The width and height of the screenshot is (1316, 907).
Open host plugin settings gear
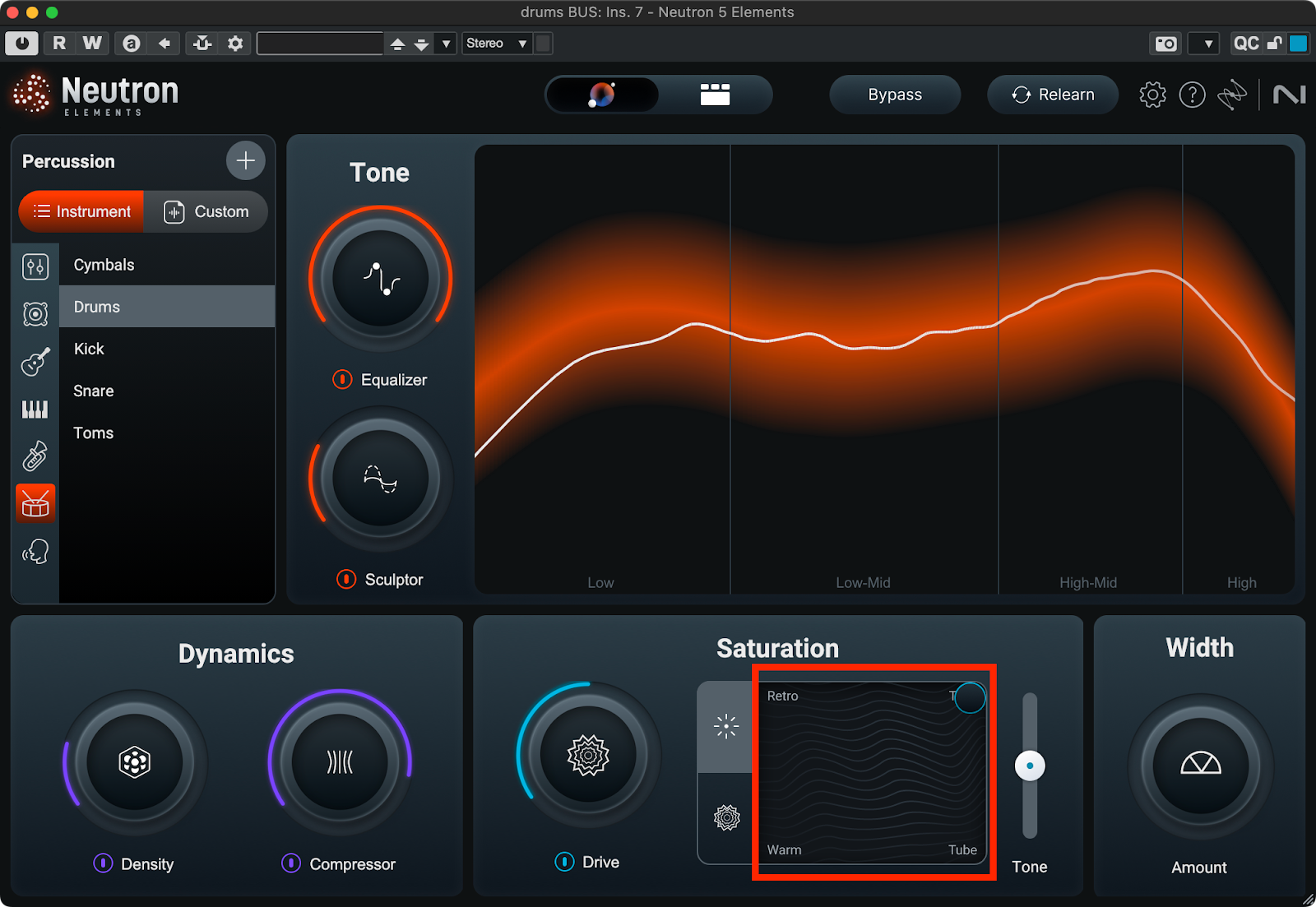coord(235,43)
